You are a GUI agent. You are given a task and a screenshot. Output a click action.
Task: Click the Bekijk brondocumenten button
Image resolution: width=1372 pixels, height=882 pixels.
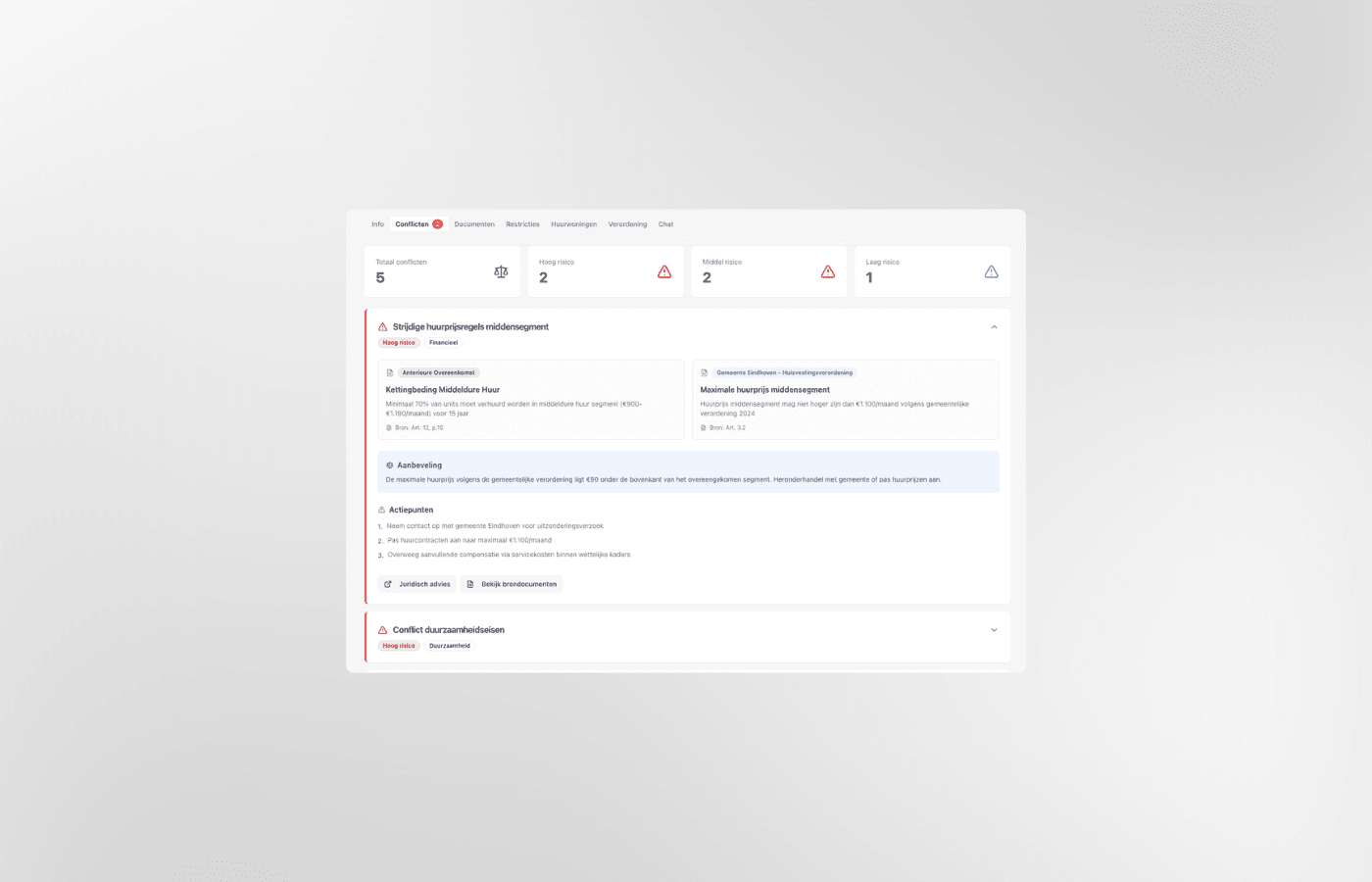[x=512, y=584]
